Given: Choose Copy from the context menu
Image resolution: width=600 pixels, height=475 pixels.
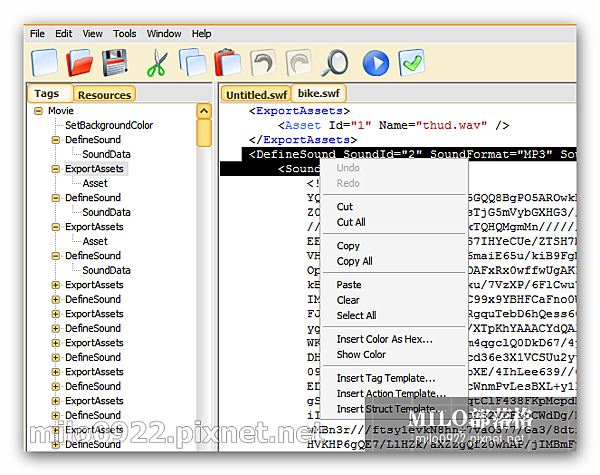Looking at the screenshot, I should pyautogui.click(x=394, y=246).
